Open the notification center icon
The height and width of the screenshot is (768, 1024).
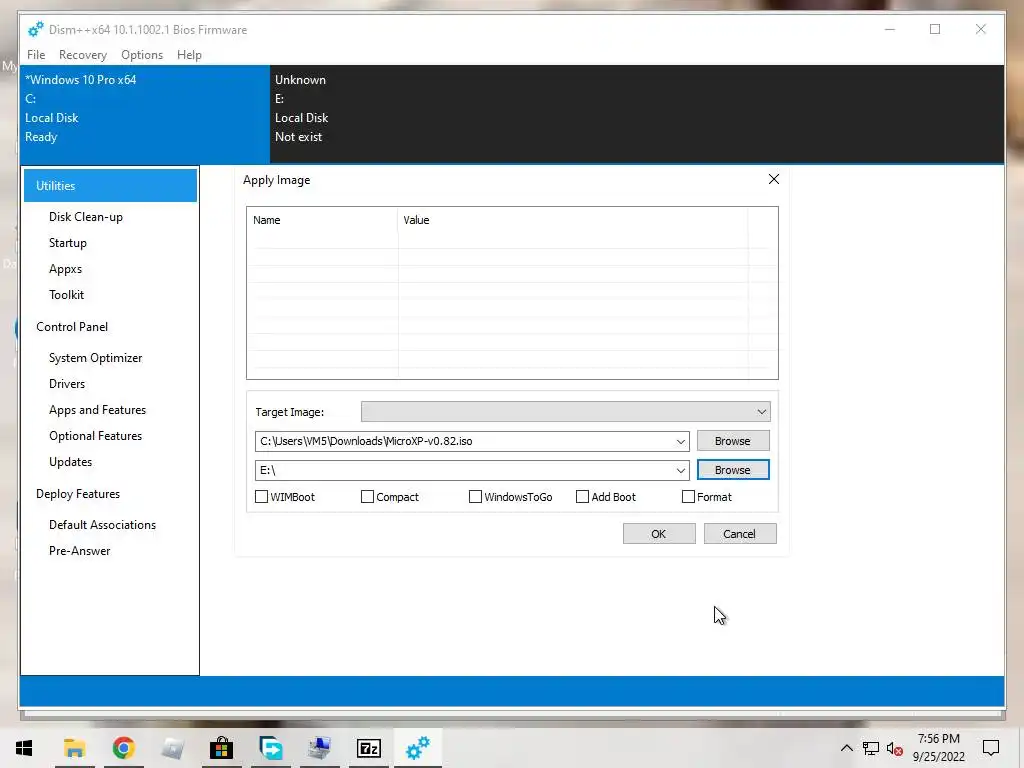point(991,748)
